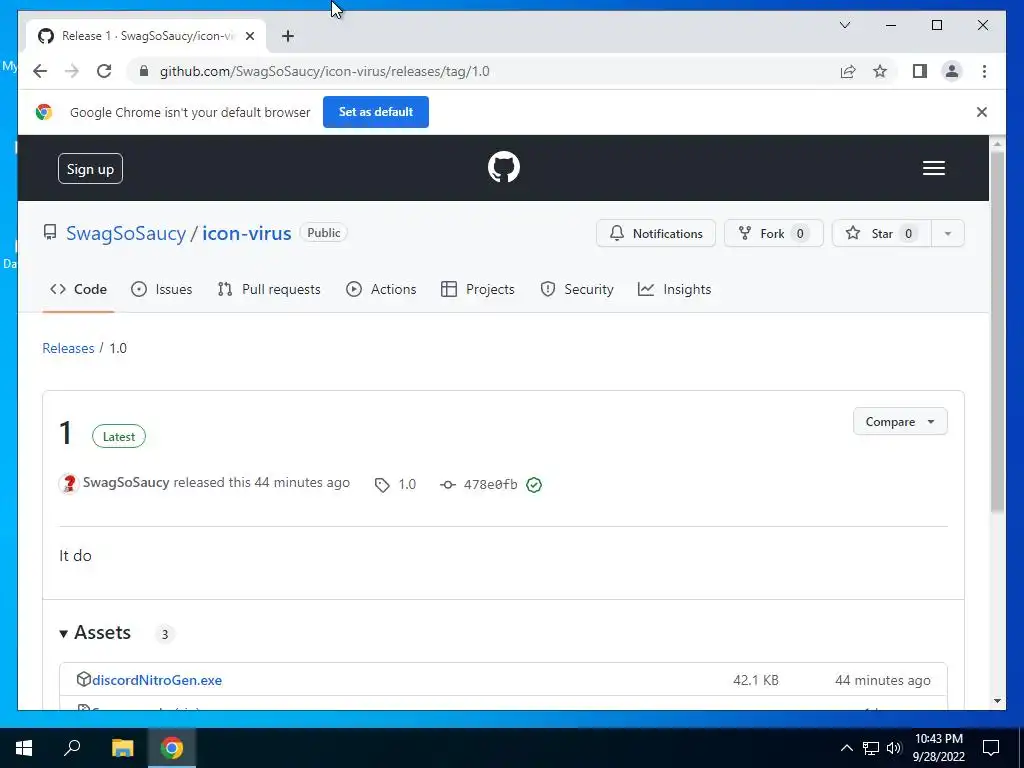Reload the page with refresh icon
The height and width of the screenshot is (768, 1024).
(104, 71)
